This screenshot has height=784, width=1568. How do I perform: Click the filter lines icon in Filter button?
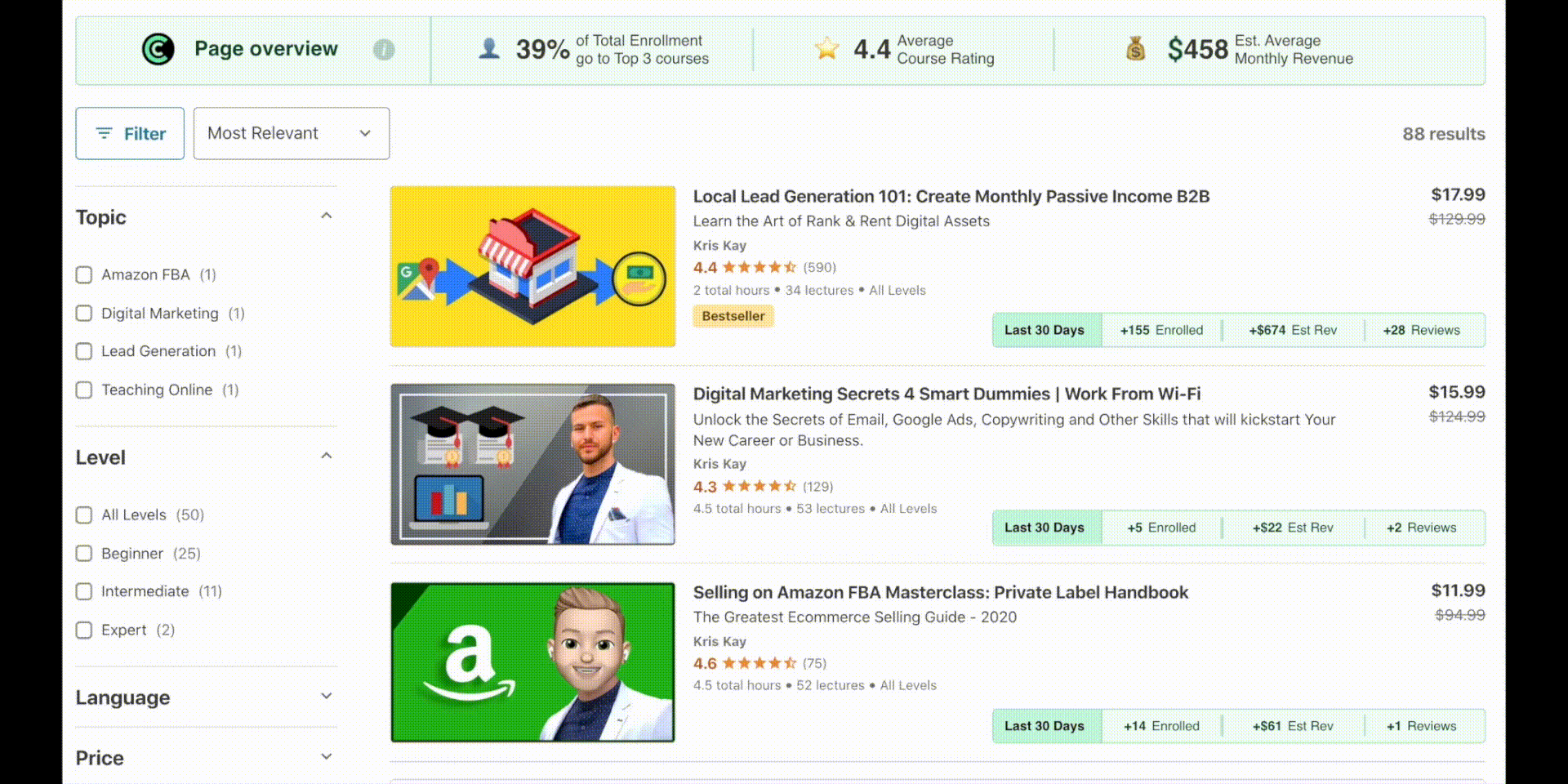(x=104, y=133)
